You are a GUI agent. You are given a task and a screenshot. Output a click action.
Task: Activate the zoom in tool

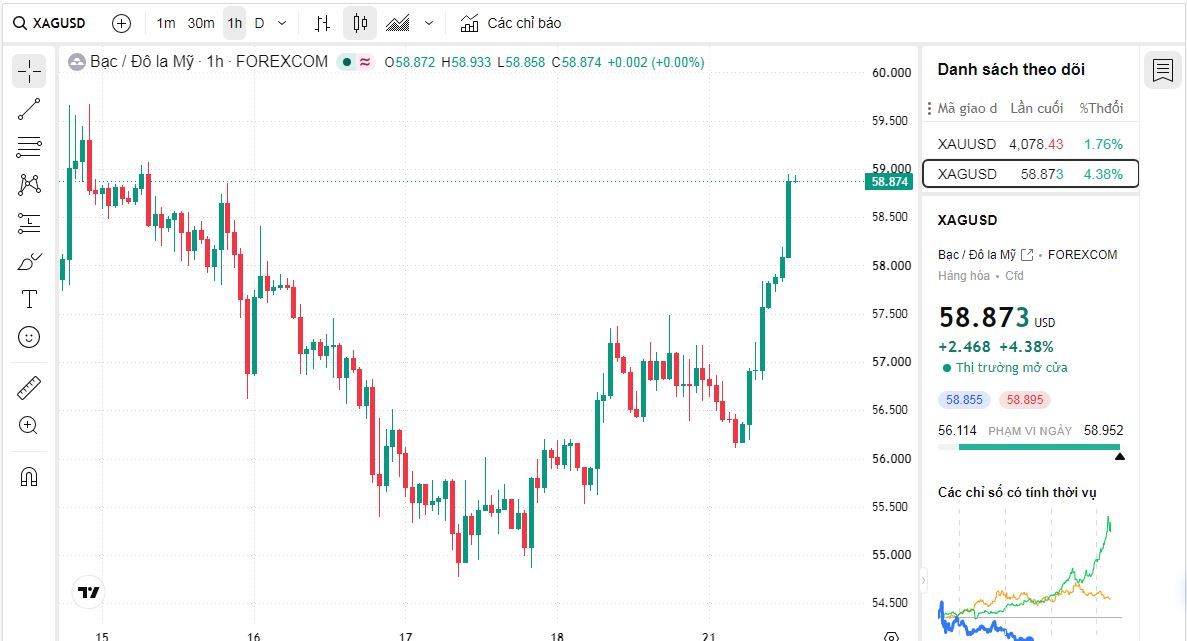[x=29, y=425]
